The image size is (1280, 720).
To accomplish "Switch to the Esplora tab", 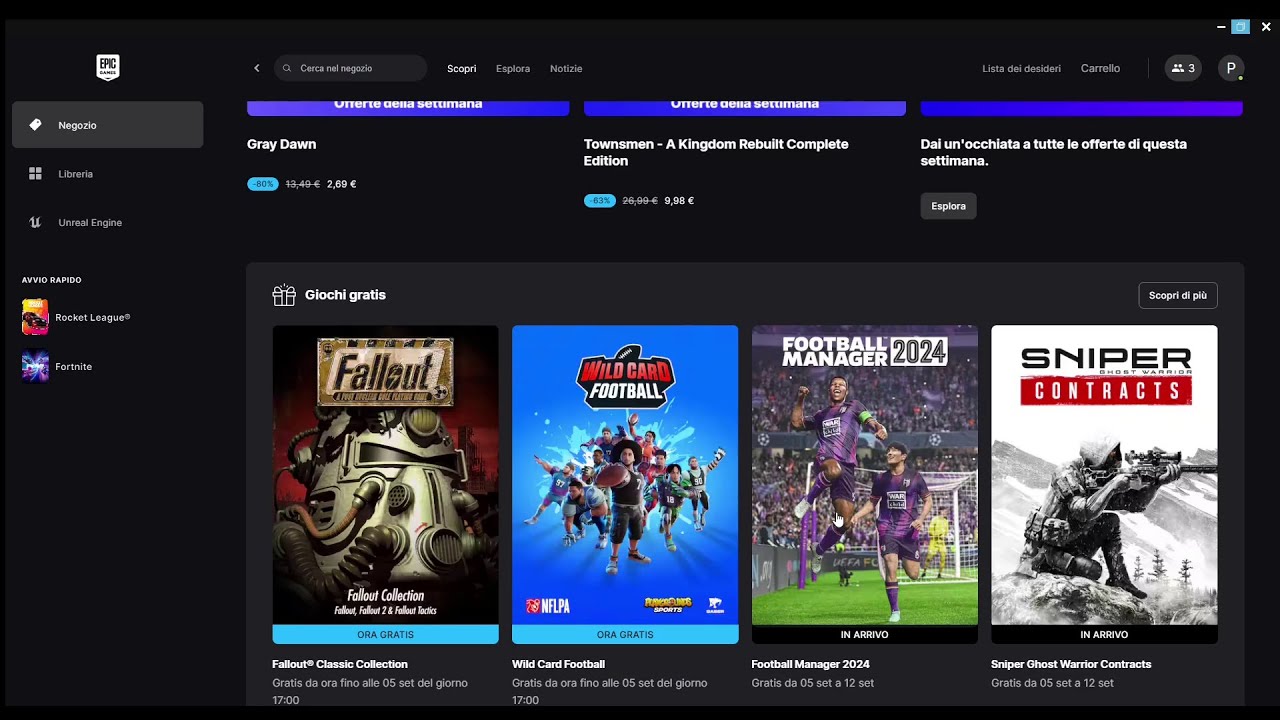I will 513,69.
